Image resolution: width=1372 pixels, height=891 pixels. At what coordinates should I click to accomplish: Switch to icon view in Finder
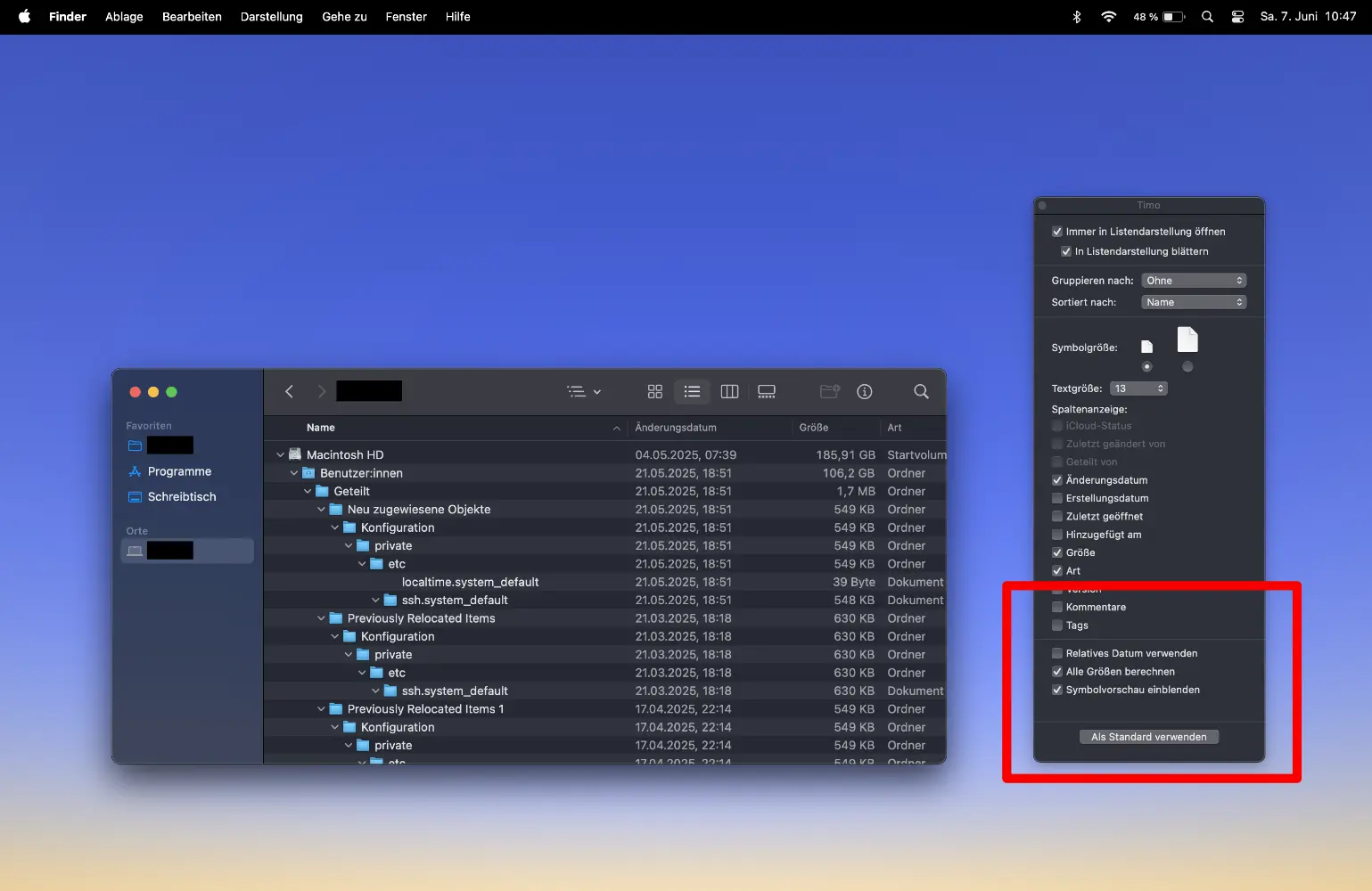click(x=655, y=391)
